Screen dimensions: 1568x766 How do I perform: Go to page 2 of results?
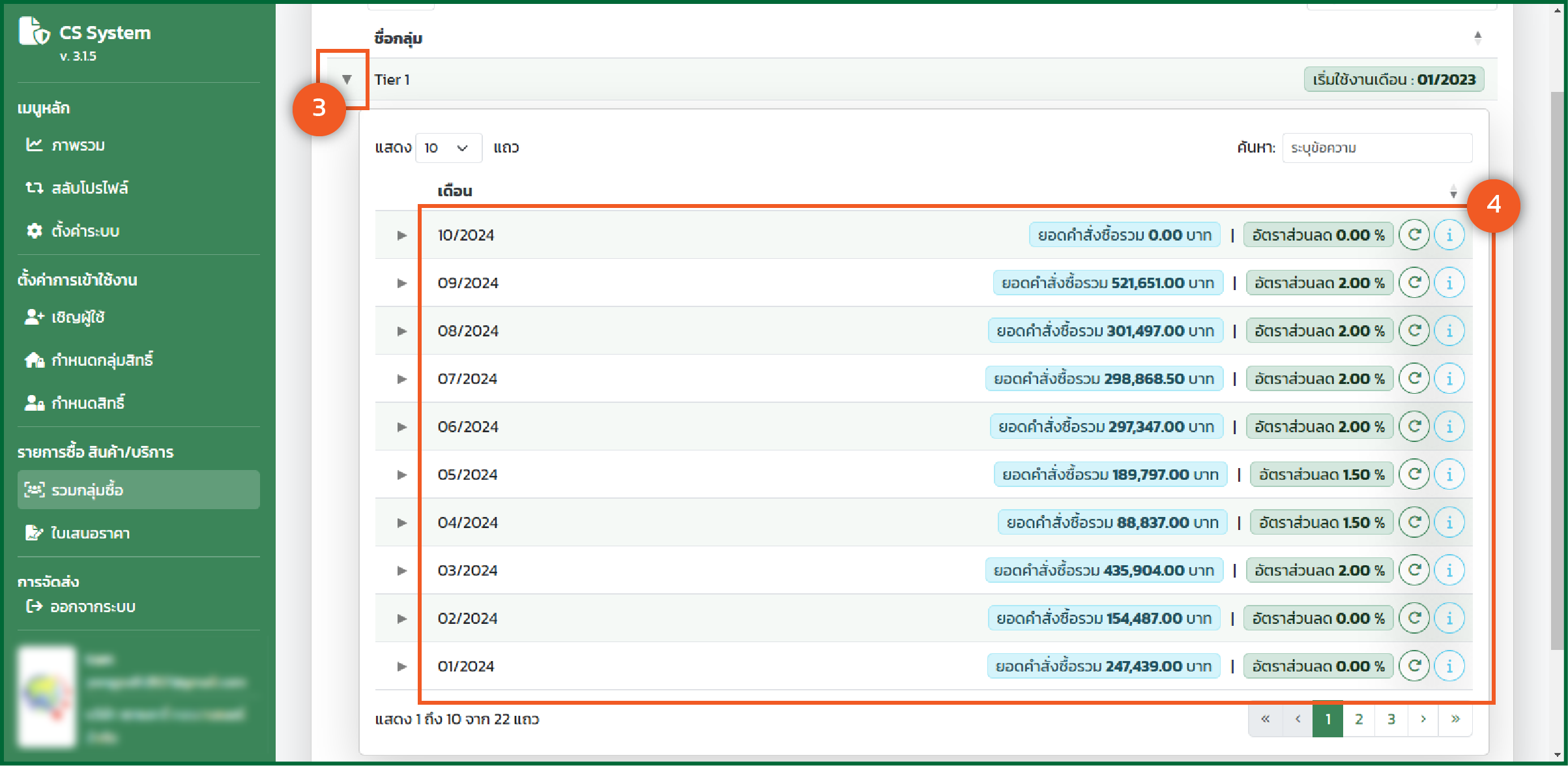point(1359,719)
